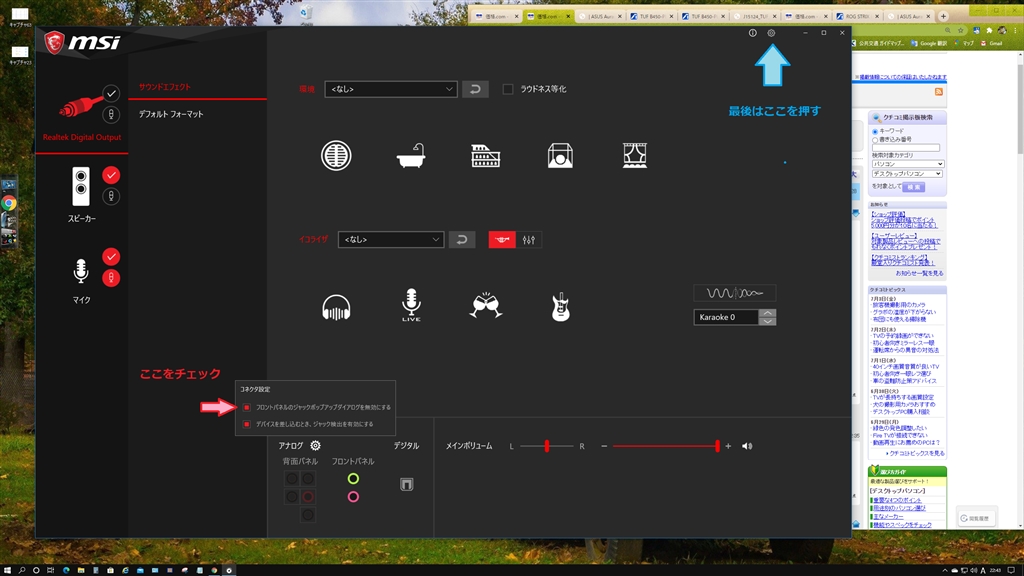This screenshot has width=1024, height=576.
Task: Select post number radio in browser panel
Action: coord(875,140)
